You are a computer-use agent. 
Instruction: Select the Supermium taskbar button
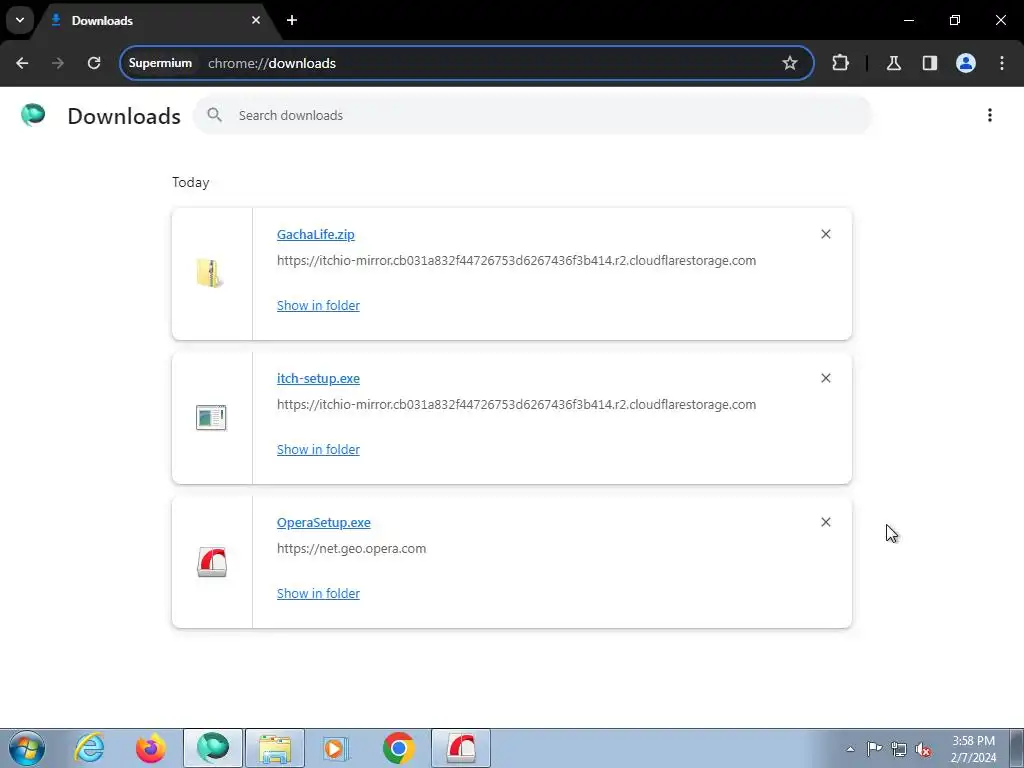(213, 748)
